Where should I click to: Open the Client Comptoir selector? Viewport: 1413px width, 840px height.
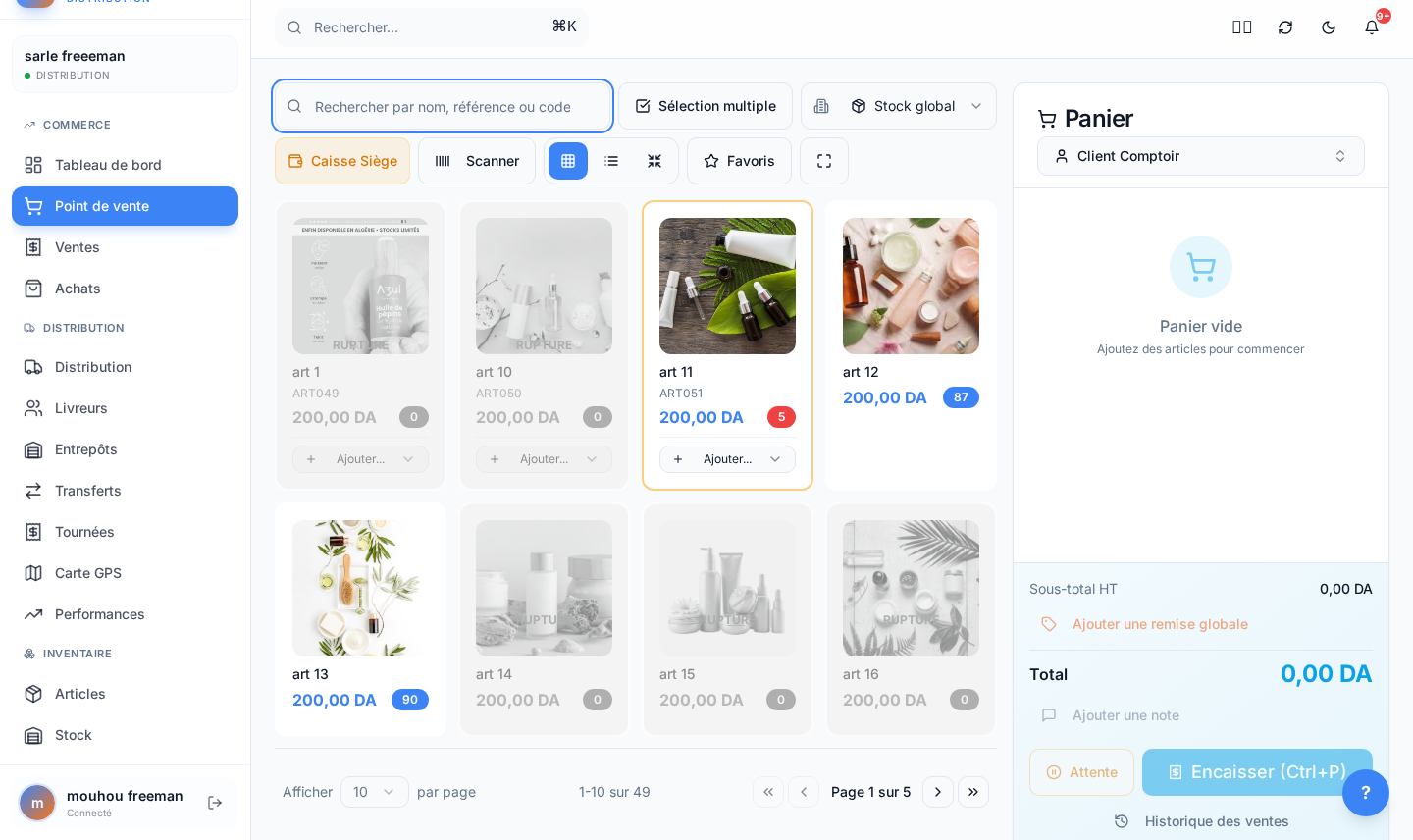[1201, 156]
